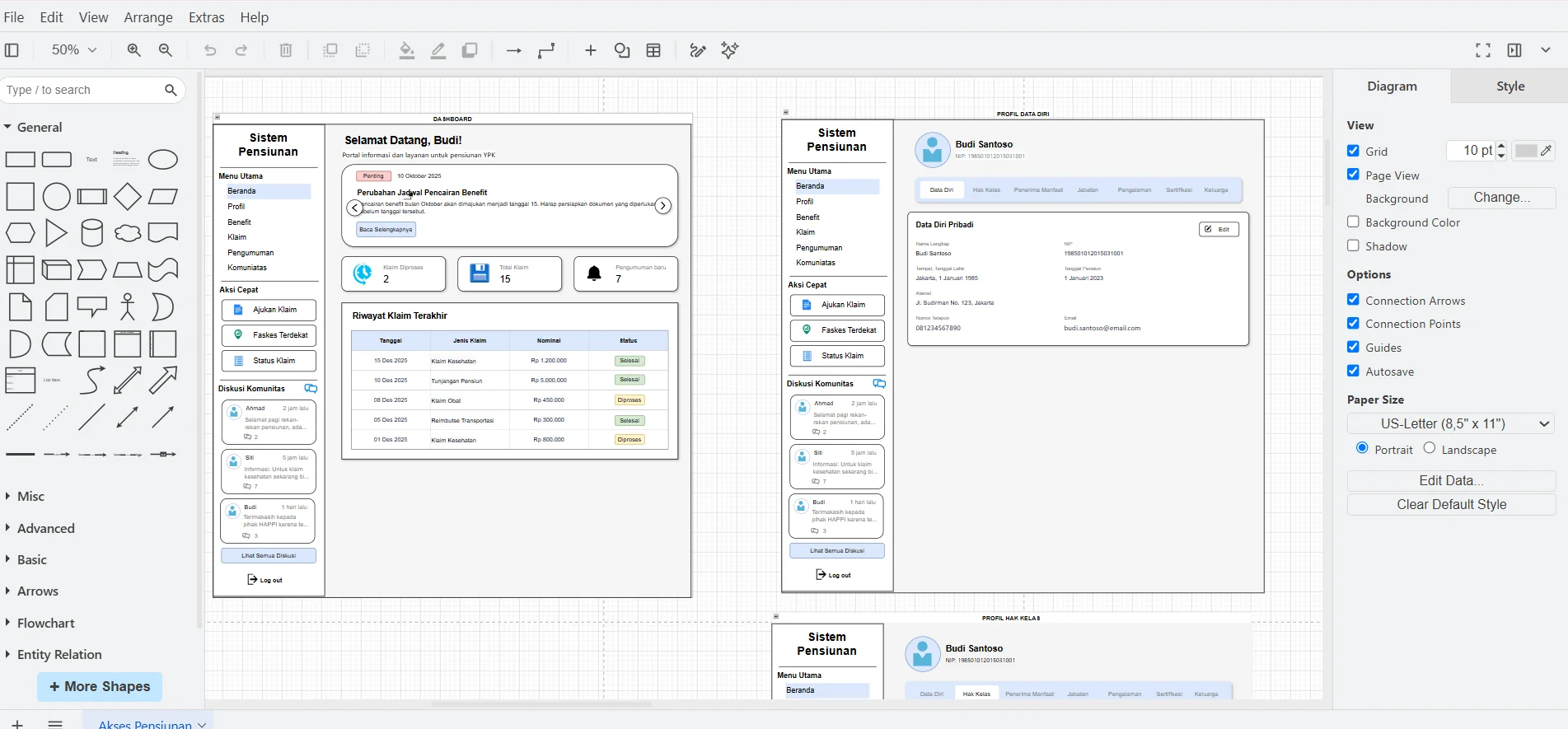Select the Landscape radio button
1568x729 pixels.
(1430, 448)
